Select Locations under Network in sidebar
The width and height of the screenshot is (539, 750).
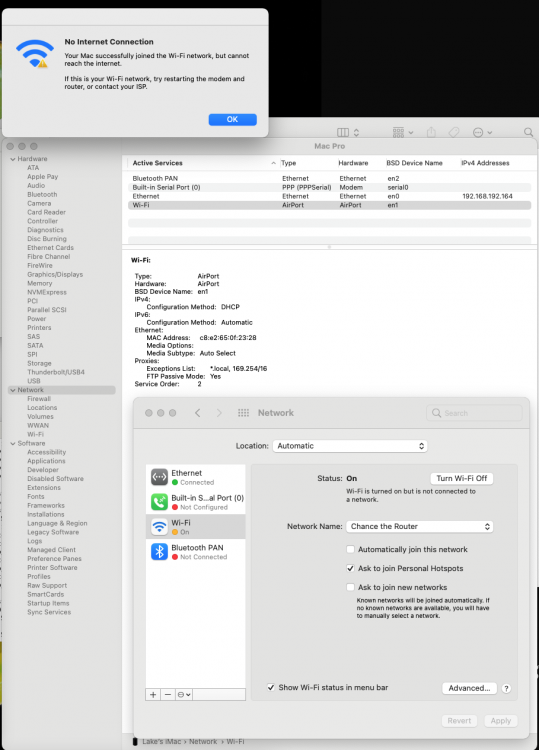[x=42, y=408]
